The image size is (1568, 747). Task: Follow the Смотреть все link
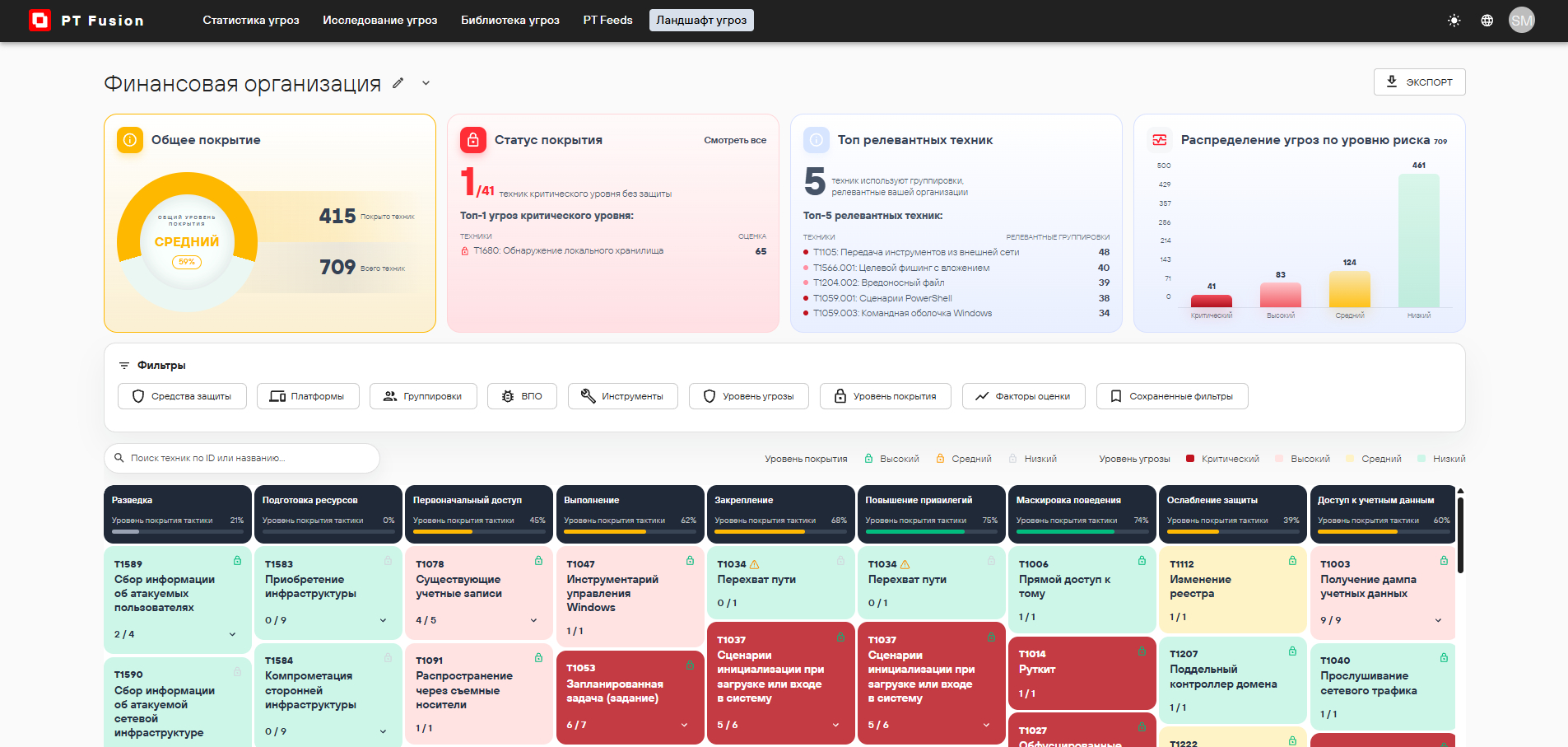point(735,140)
